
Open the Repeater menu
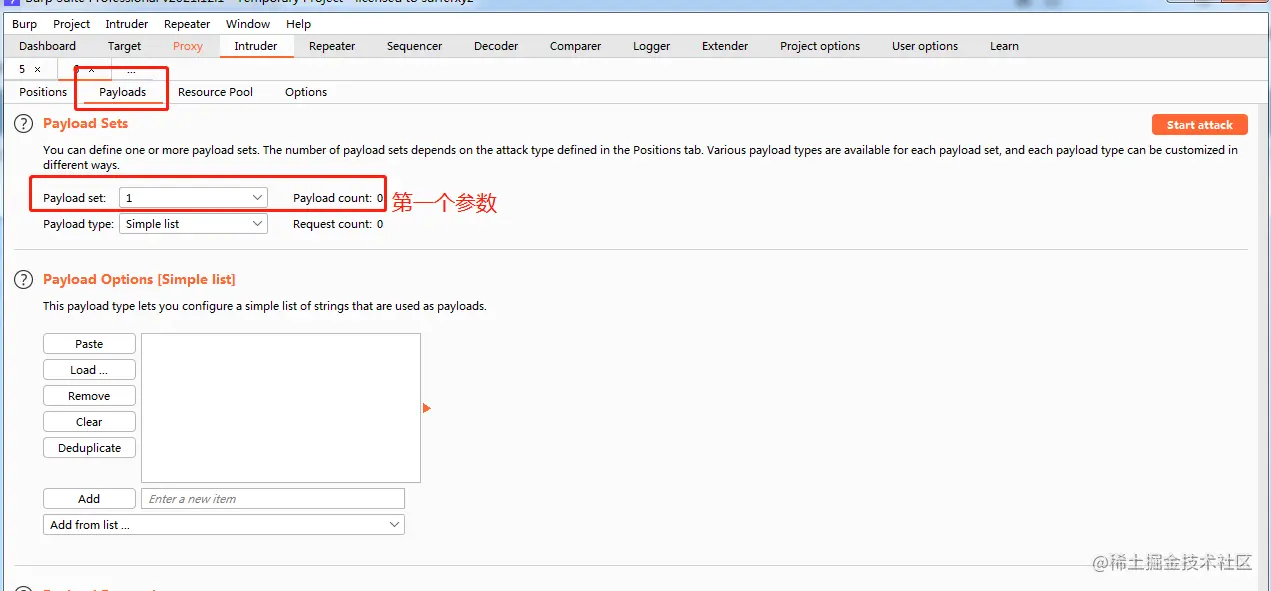[187, 24]
